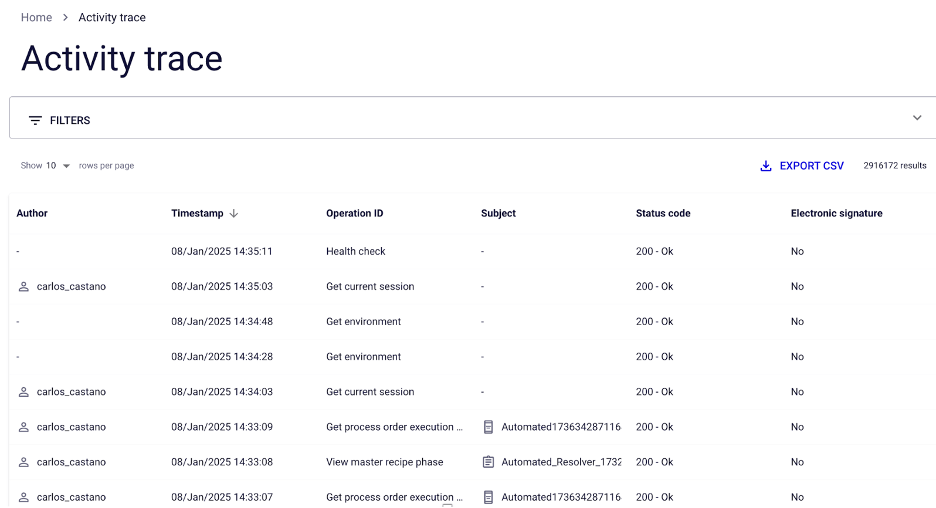Click the sort arrow beside Timestamp
The image size is (936, 508).
(x=234, y=213)
